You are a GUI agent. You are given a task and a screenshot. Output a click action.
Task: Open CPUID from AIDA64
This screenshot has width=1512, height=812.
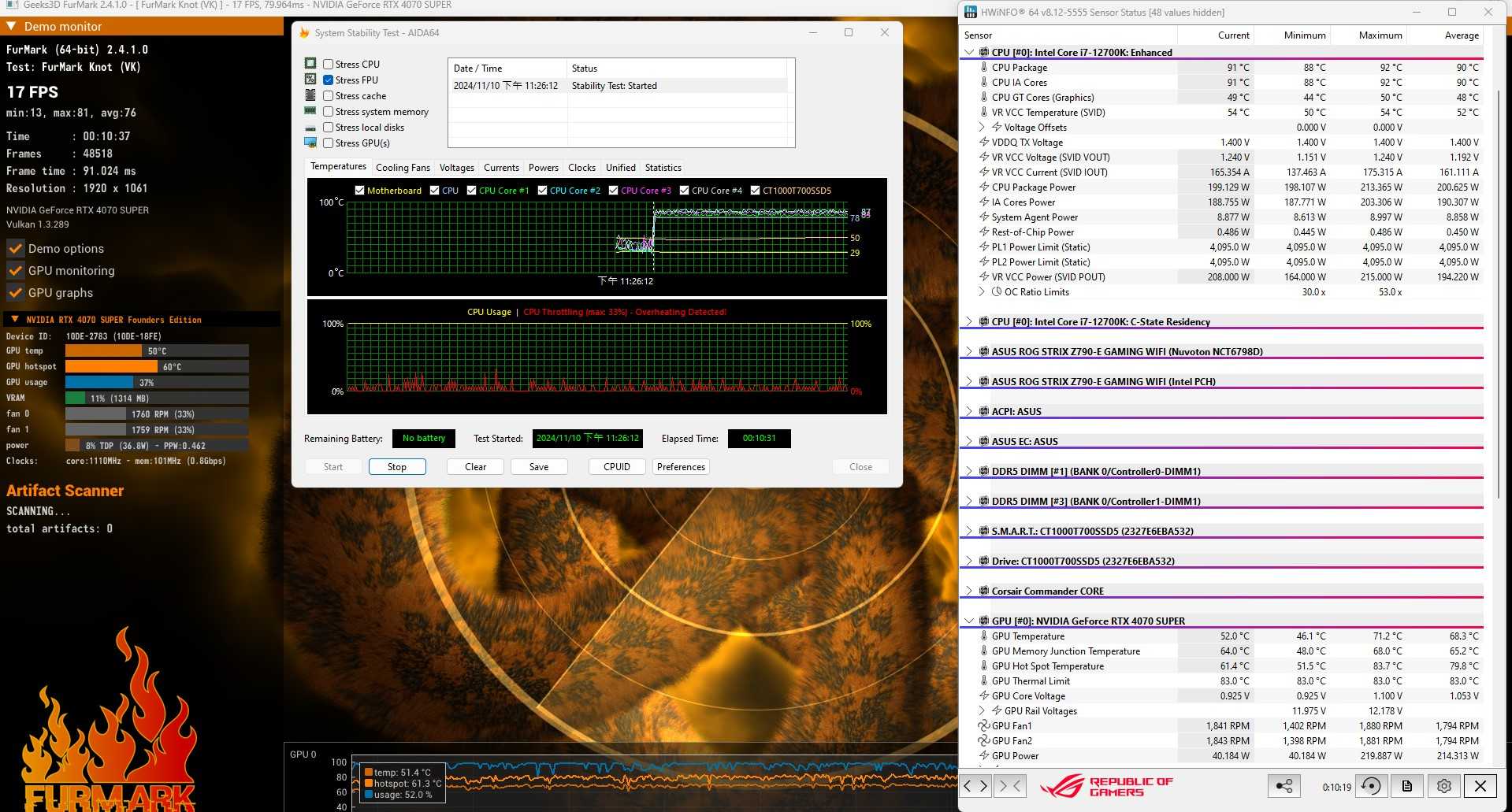[617, 466]
